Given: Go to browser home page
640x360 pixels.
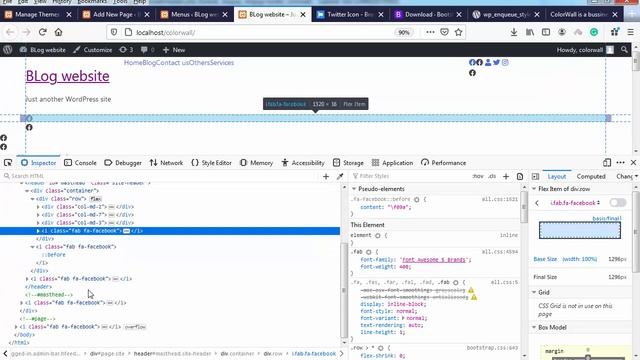Looking at the screenshot, I should pyautogui.click(x=58, y=32).
